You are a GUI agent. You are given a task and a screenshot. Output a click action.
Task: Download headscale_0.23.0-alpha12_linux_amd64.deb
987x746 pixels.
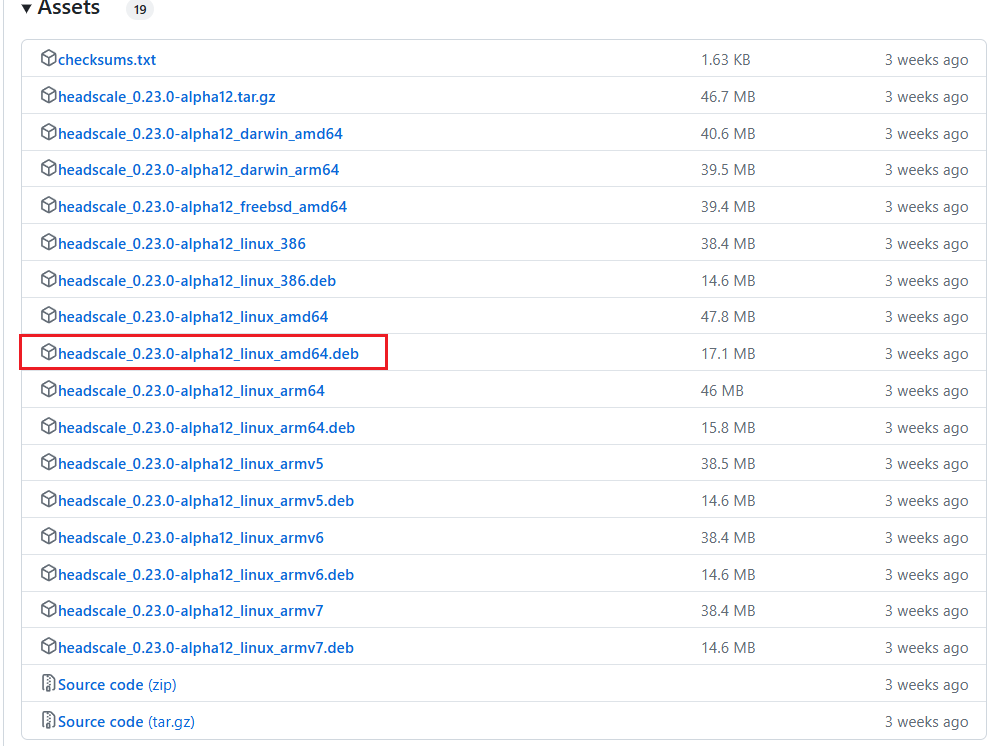coord(208,354)
